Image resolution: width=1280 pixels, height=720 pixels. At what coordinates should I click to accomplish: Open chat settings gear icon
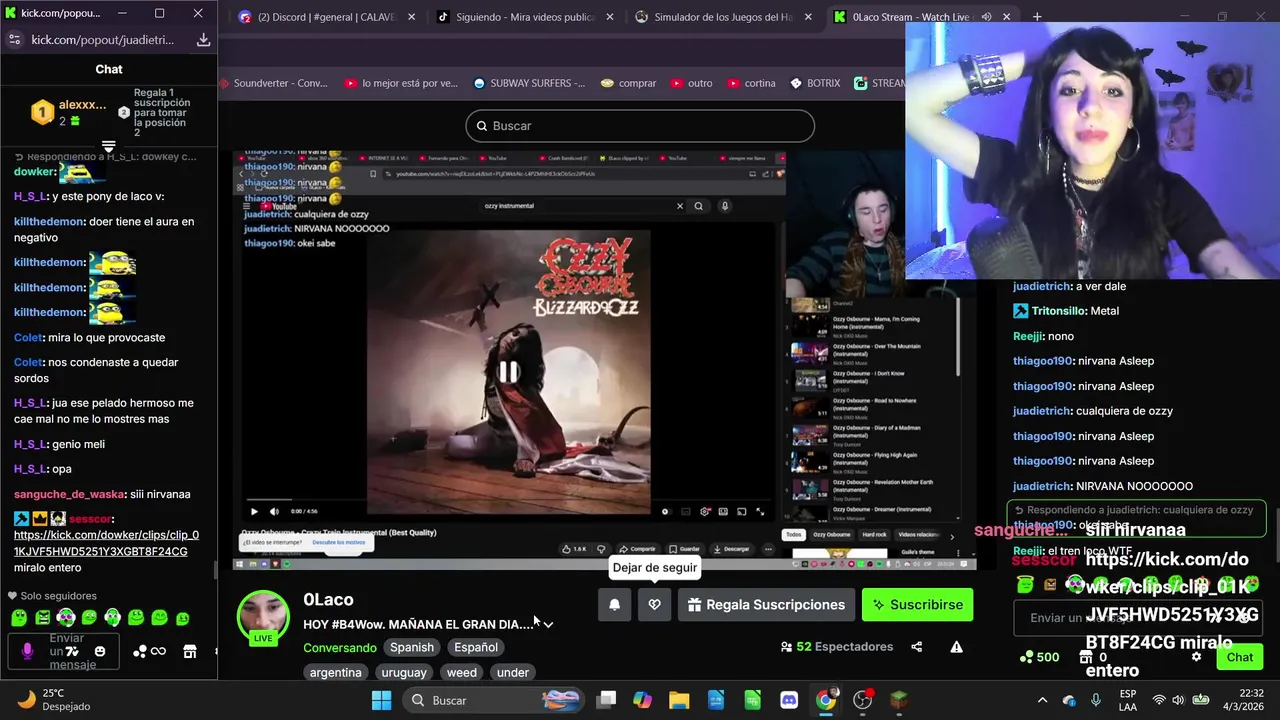1196,657
